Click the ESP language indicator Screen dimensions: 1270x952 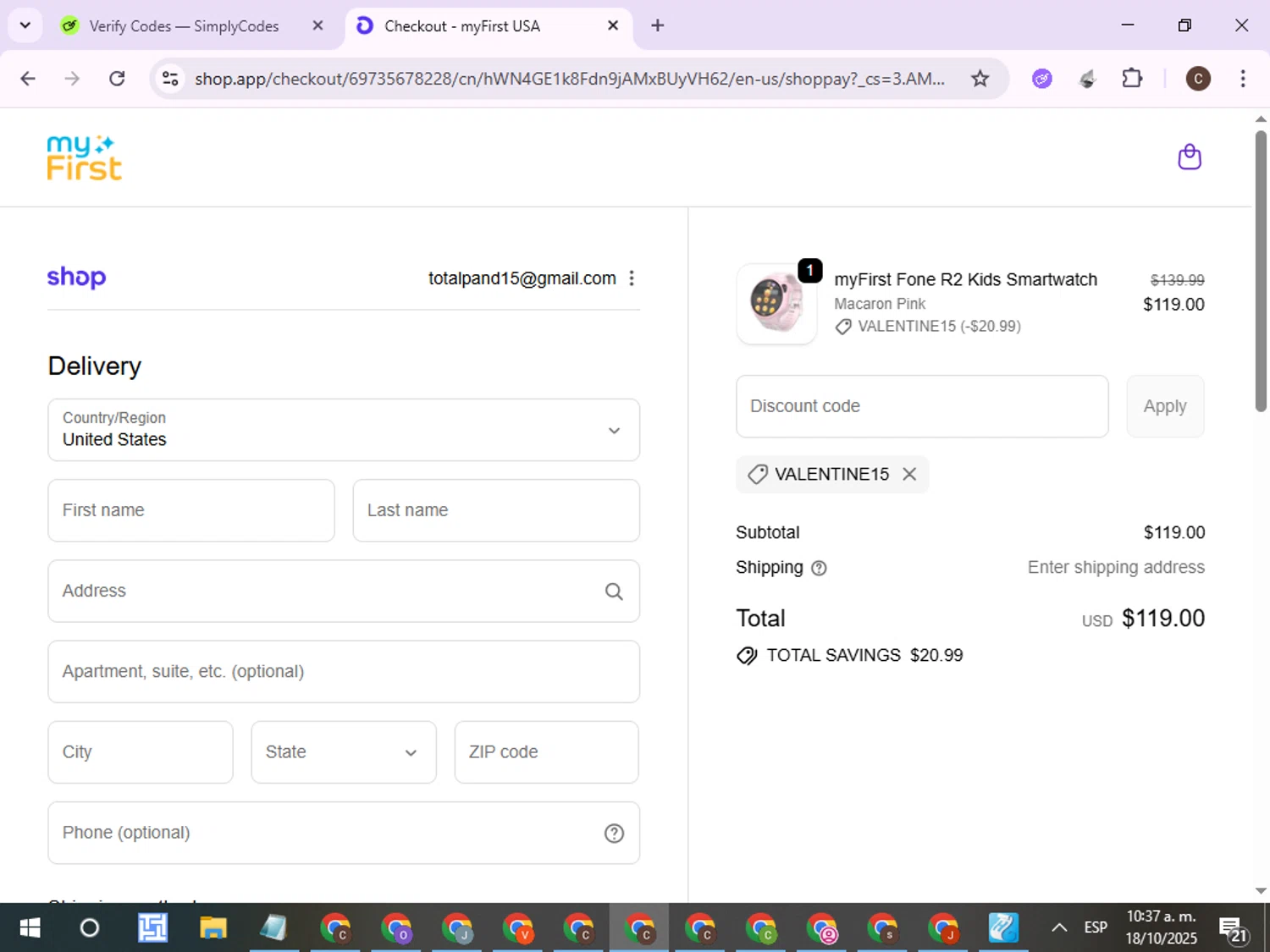tap(1096, 927)
